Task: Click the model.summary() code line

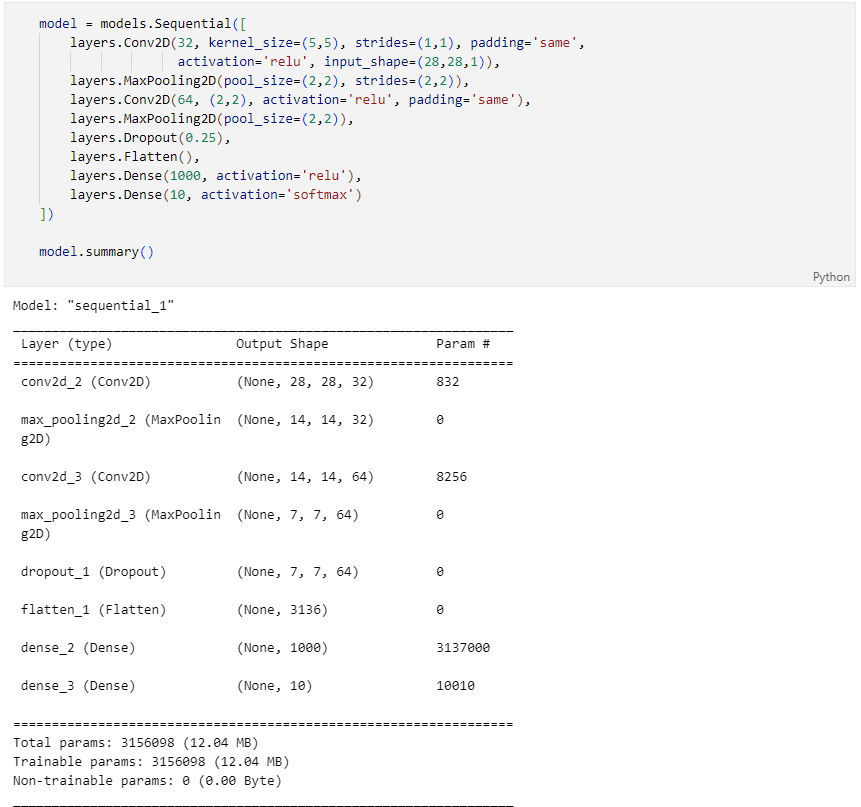Action: pyautogui.click(x=96, y=251)
